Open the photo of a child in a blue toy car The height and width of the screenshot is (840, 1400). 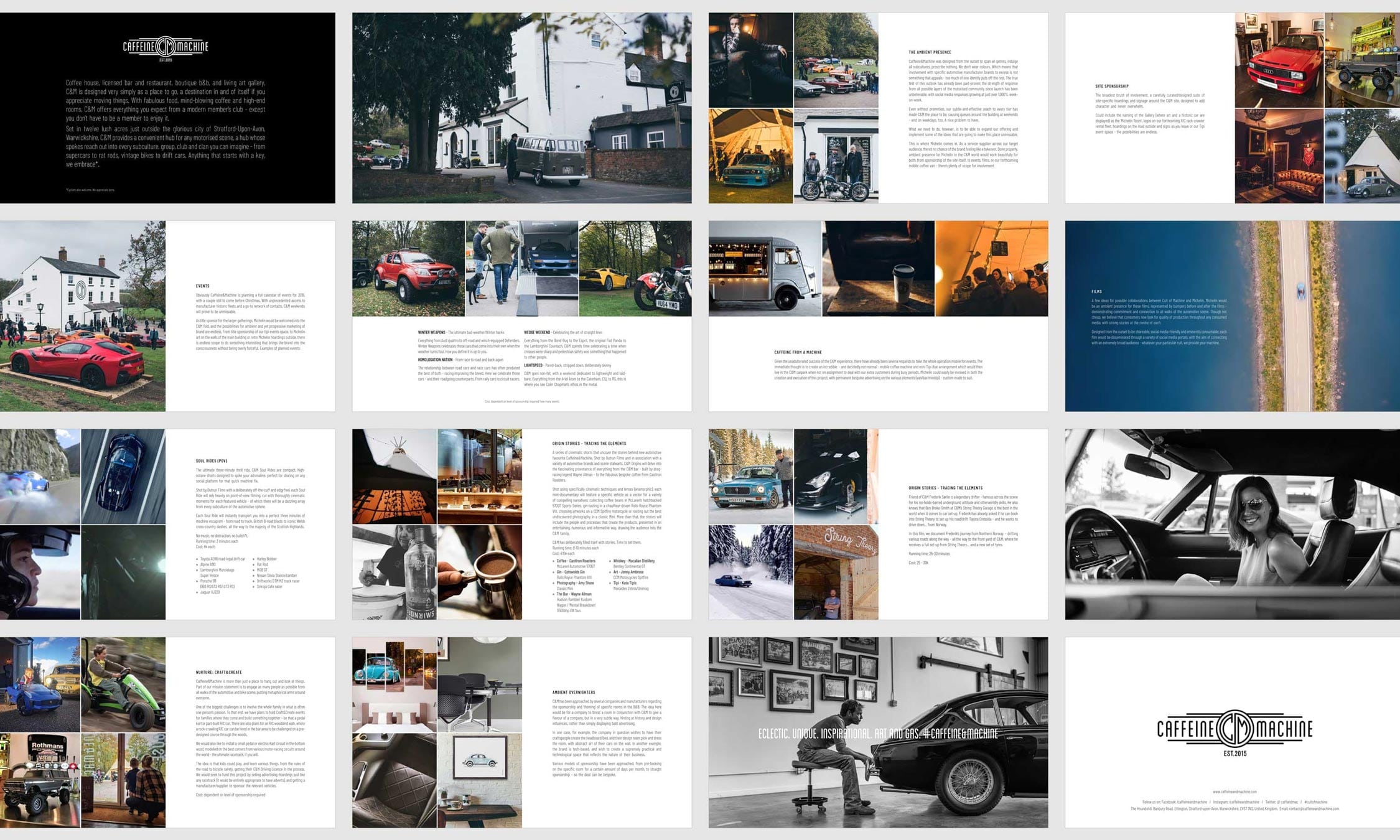point(40,684)
